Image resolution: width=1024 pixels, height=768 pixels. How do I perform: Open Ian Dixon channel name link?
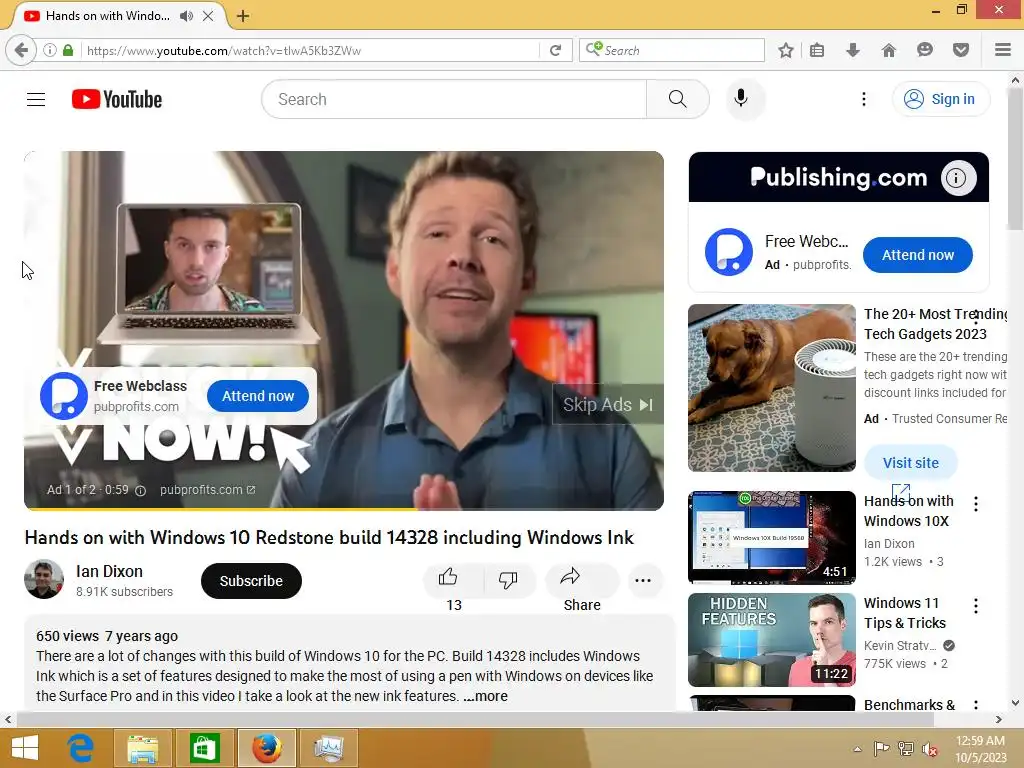coord(109,571)
